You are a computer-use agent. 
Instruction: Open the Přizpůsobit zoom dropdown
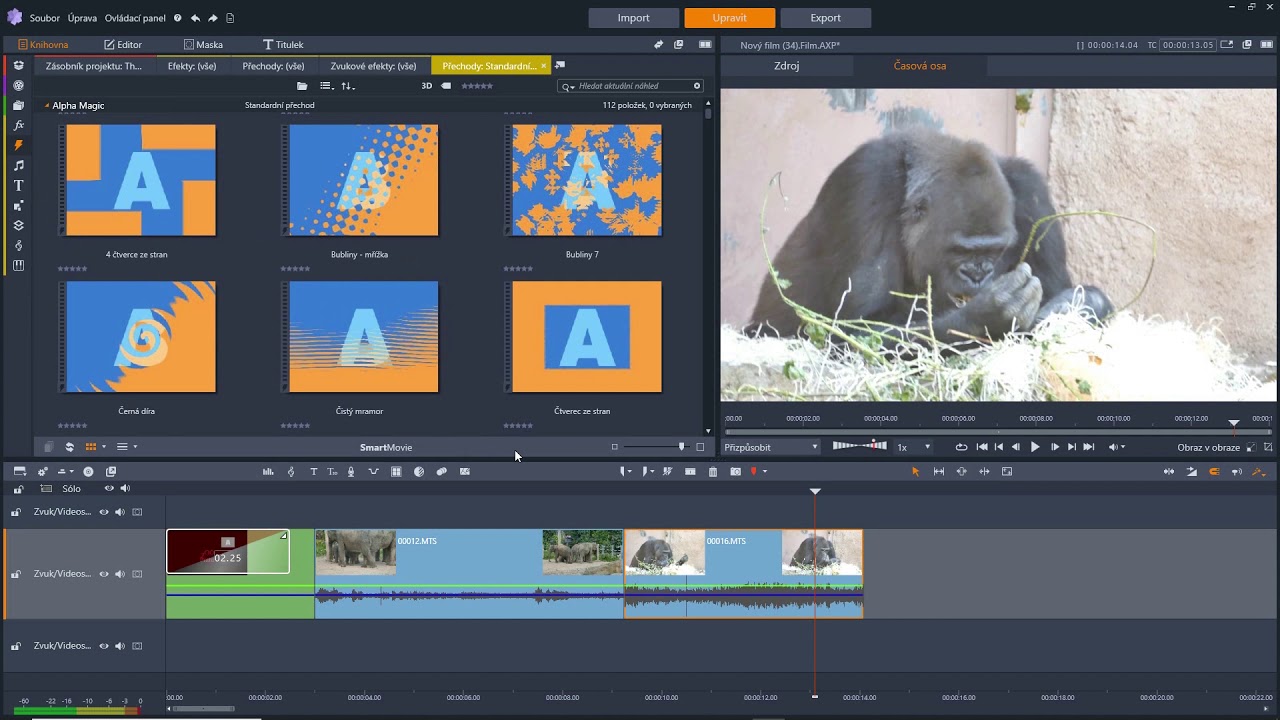click(771, 447)
